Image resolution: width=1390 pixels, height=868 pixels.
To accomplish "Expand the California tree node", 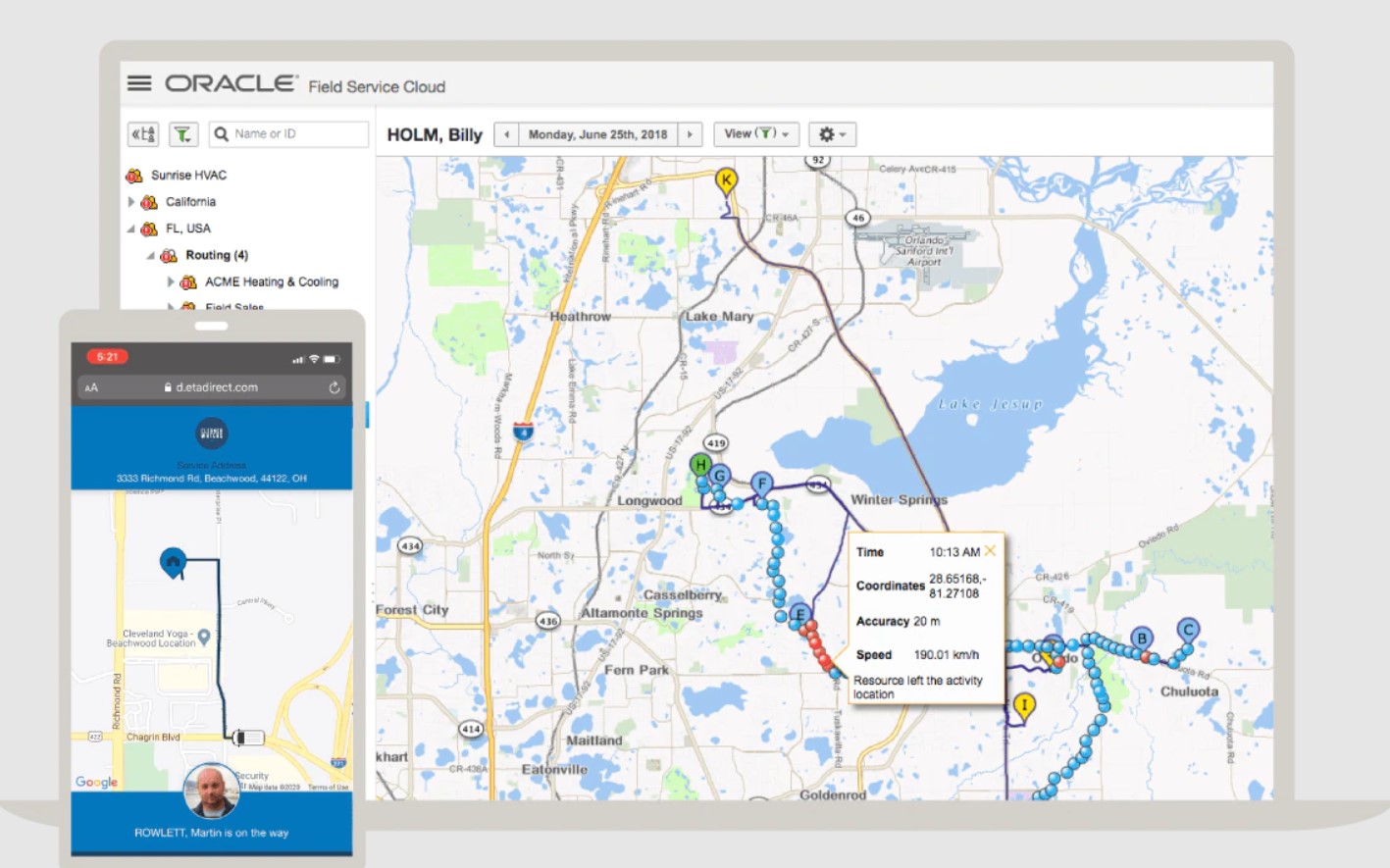I will (131, 202).
